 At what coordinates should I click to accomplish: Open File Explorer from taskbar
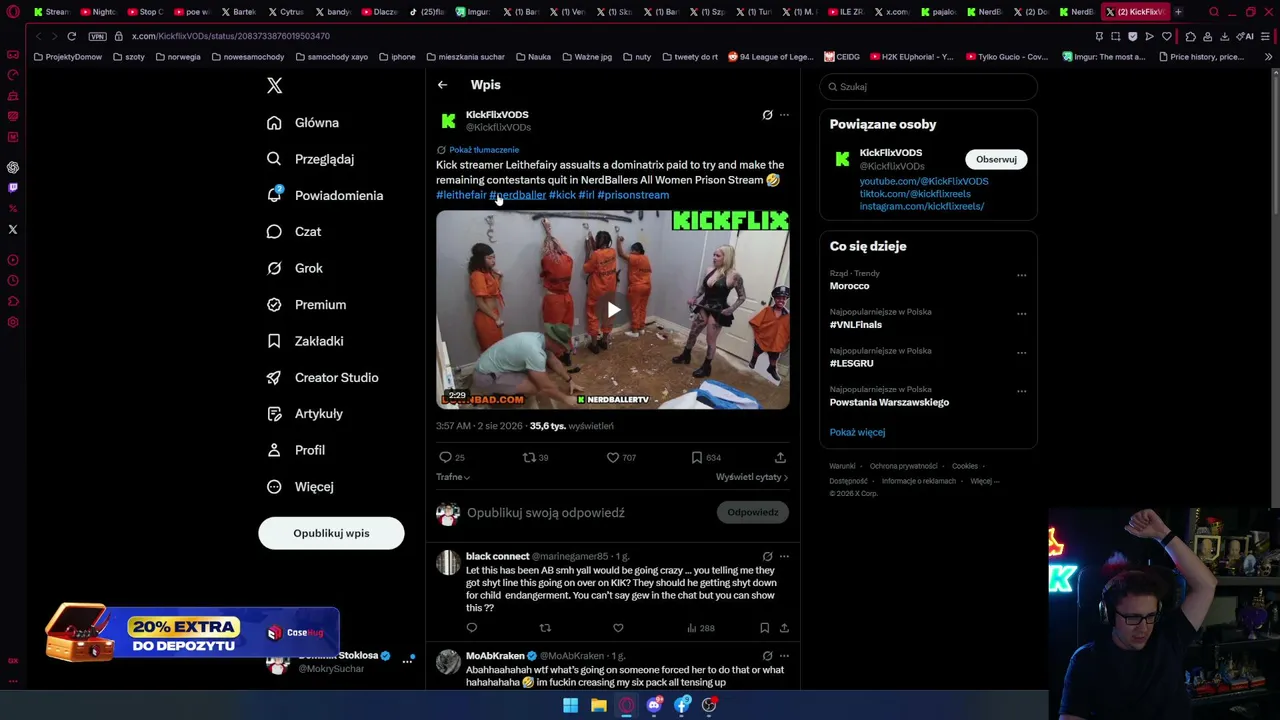coord(598,705)
